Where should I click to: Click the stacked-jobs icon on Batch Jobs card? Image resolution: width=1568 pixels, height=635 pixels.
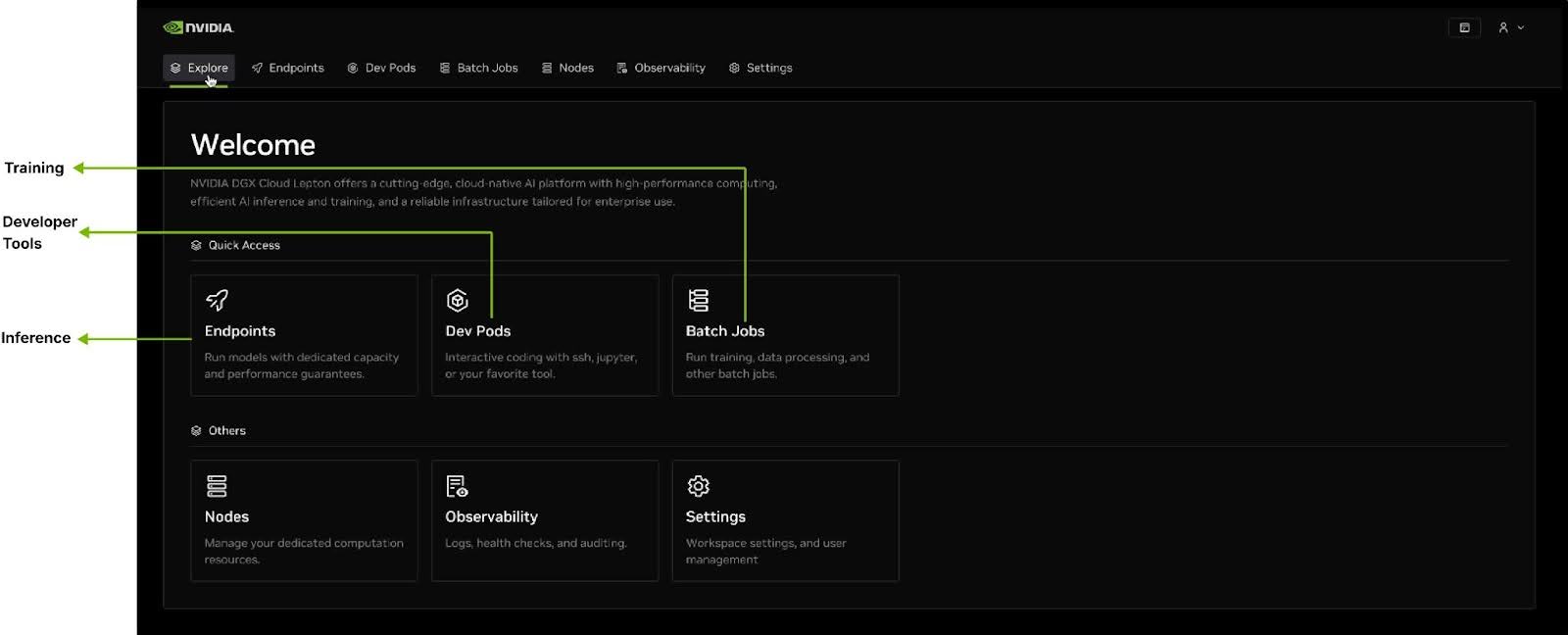tap(698, 300)
